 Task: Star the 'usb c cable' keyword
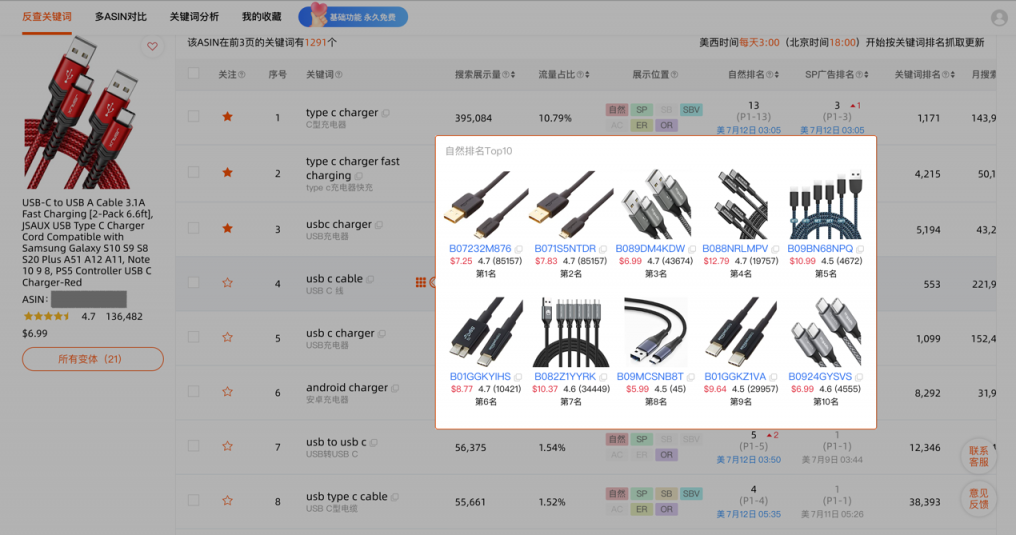click(227, 283)
